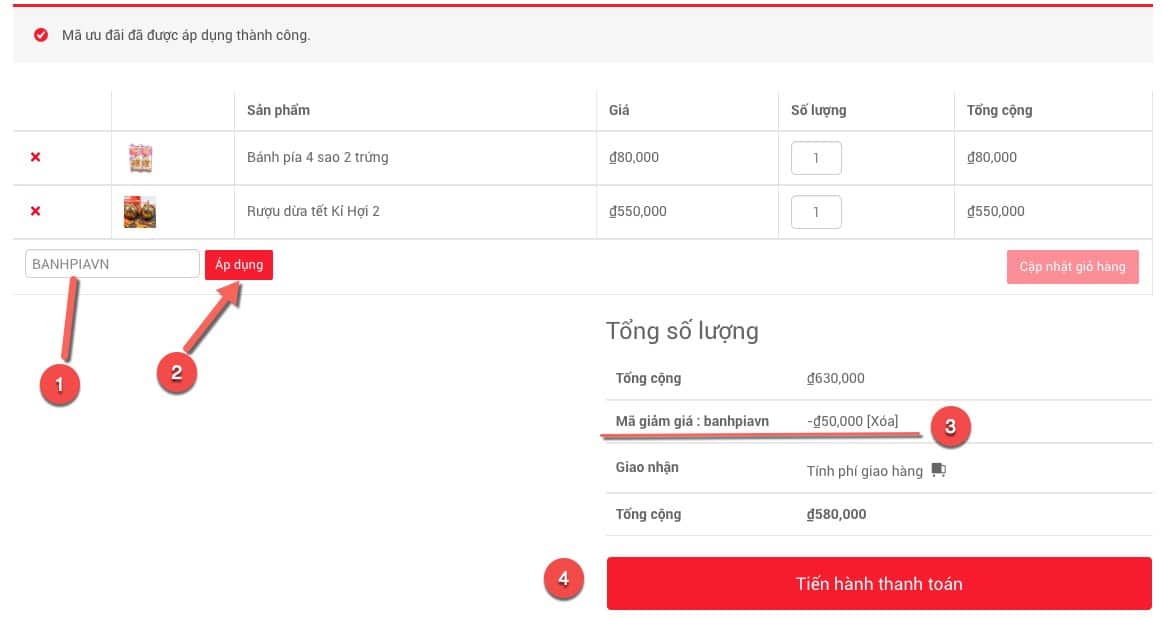Click red numbered marker 2

tap(177, 372)
